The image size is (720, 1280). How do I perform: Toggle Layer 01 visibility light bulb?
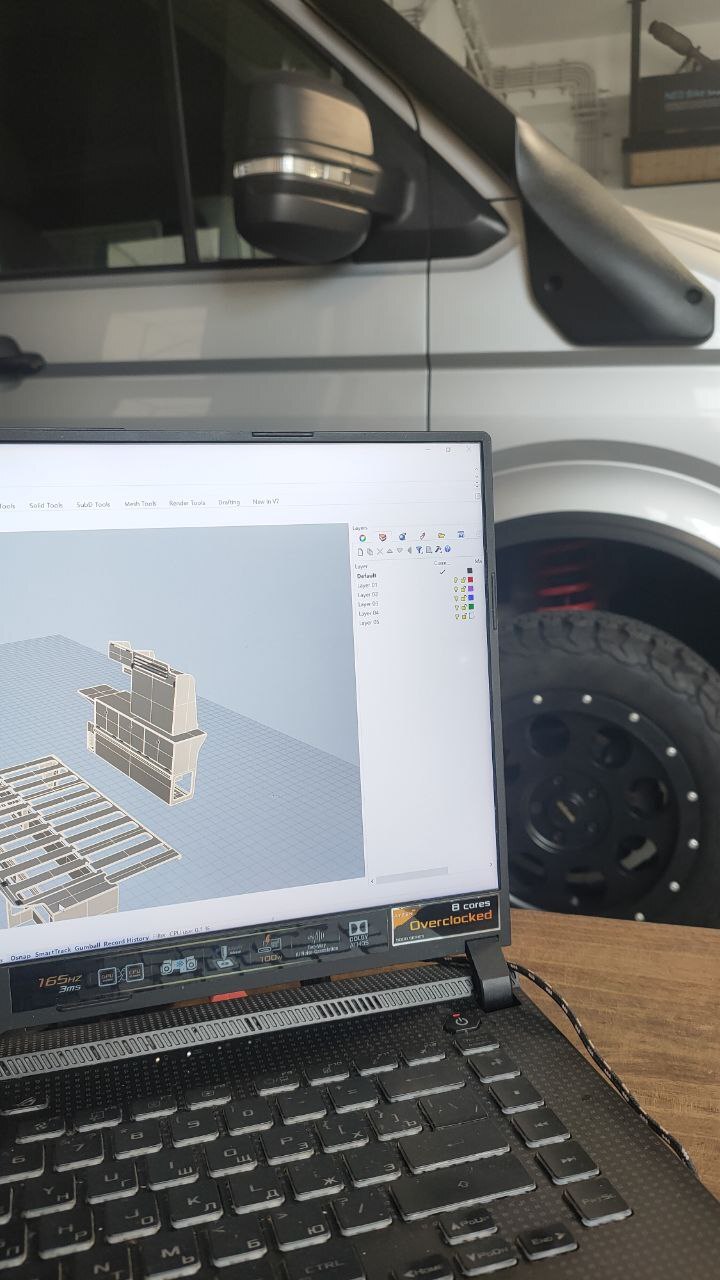click(456, 580)
